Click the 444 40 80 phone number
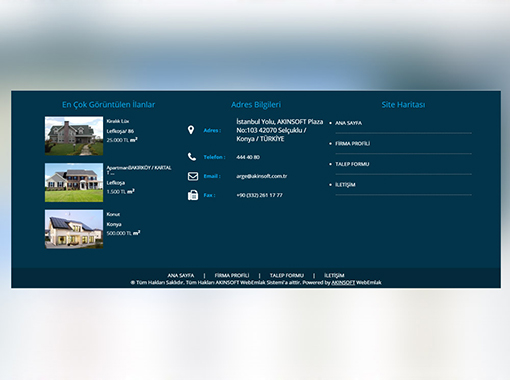Screen dimensions: 510x380 (x=248, y=157)
